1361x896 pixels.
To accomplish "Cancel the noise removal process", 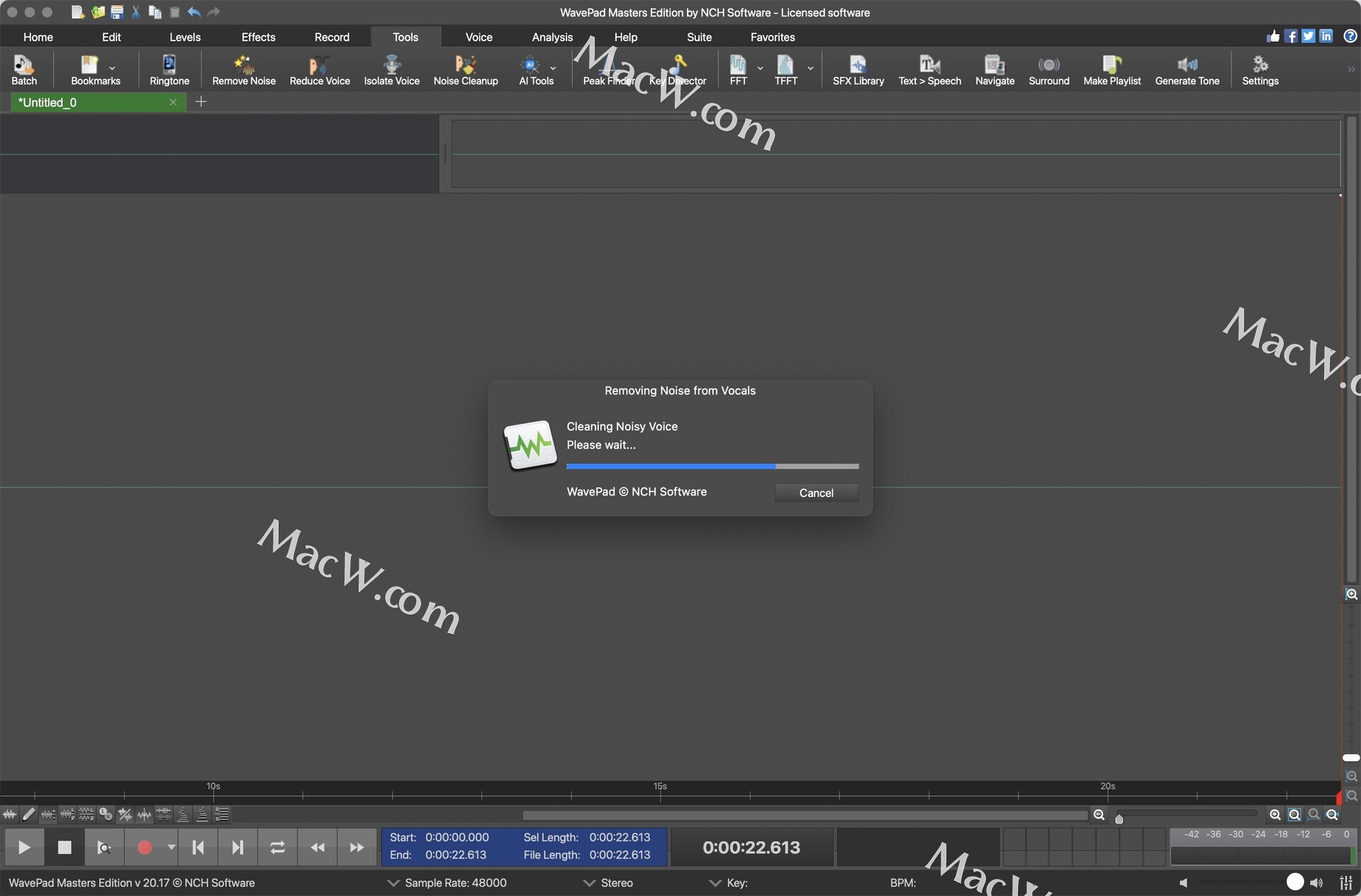I will click(816, 493).
